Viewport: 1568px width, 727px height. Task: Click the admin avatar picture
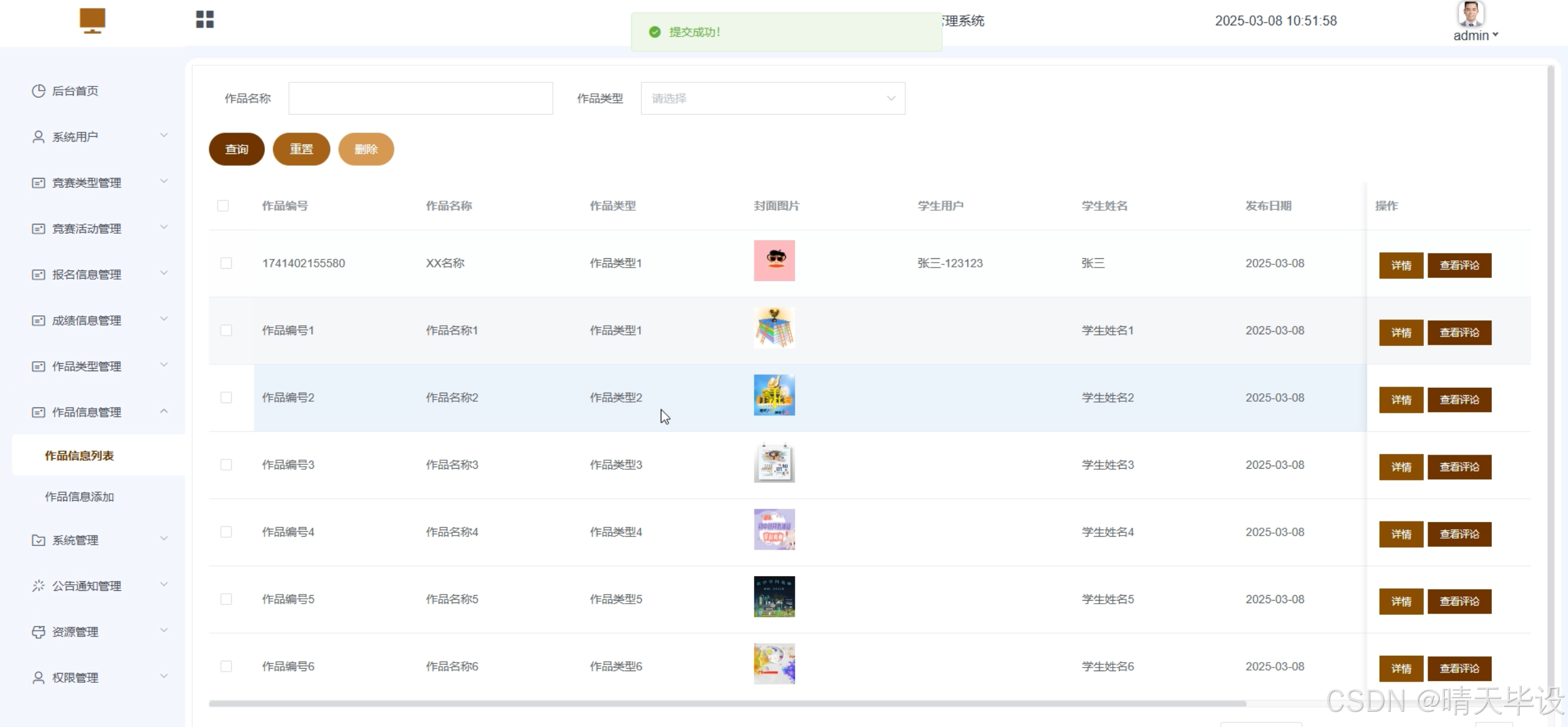[x=1470, y=13]
